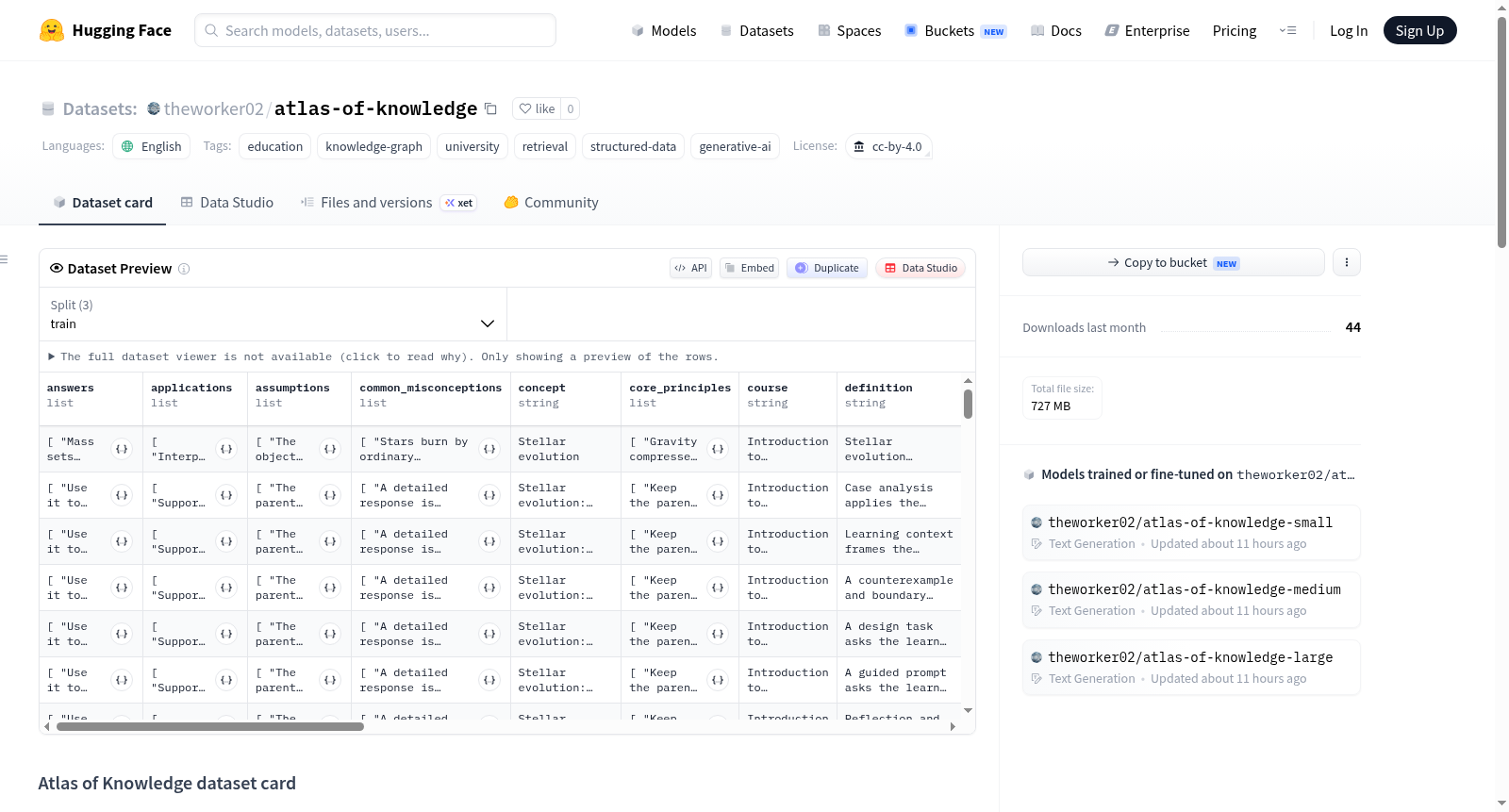
Task: Click the Log In link
Action: coord(1349,31)
